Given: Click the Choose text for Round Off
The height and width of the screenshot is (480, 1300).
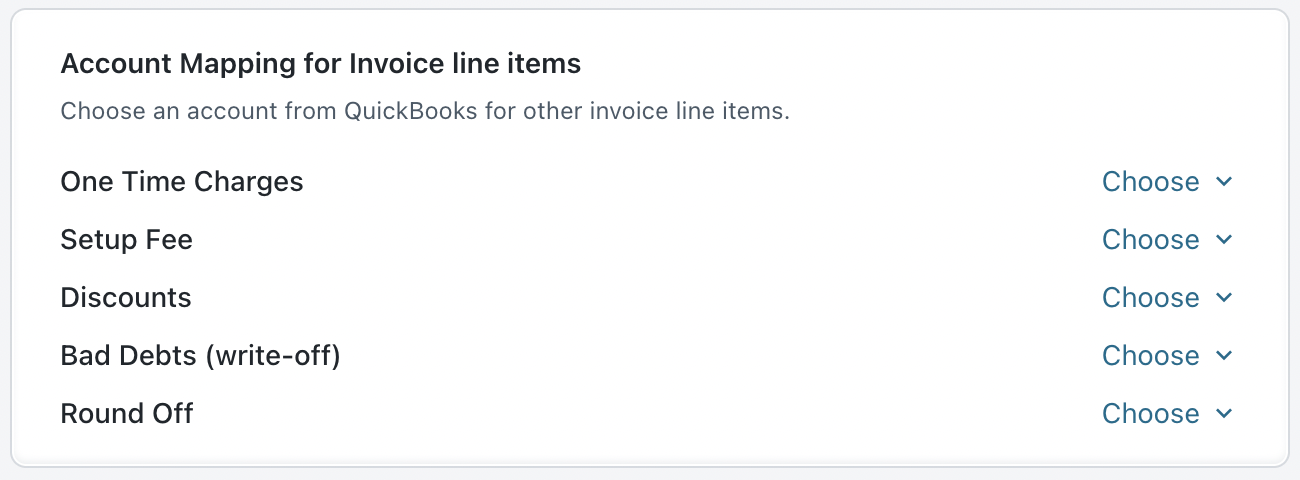Looking at the screenshot, I should (x=1150, y=414).
